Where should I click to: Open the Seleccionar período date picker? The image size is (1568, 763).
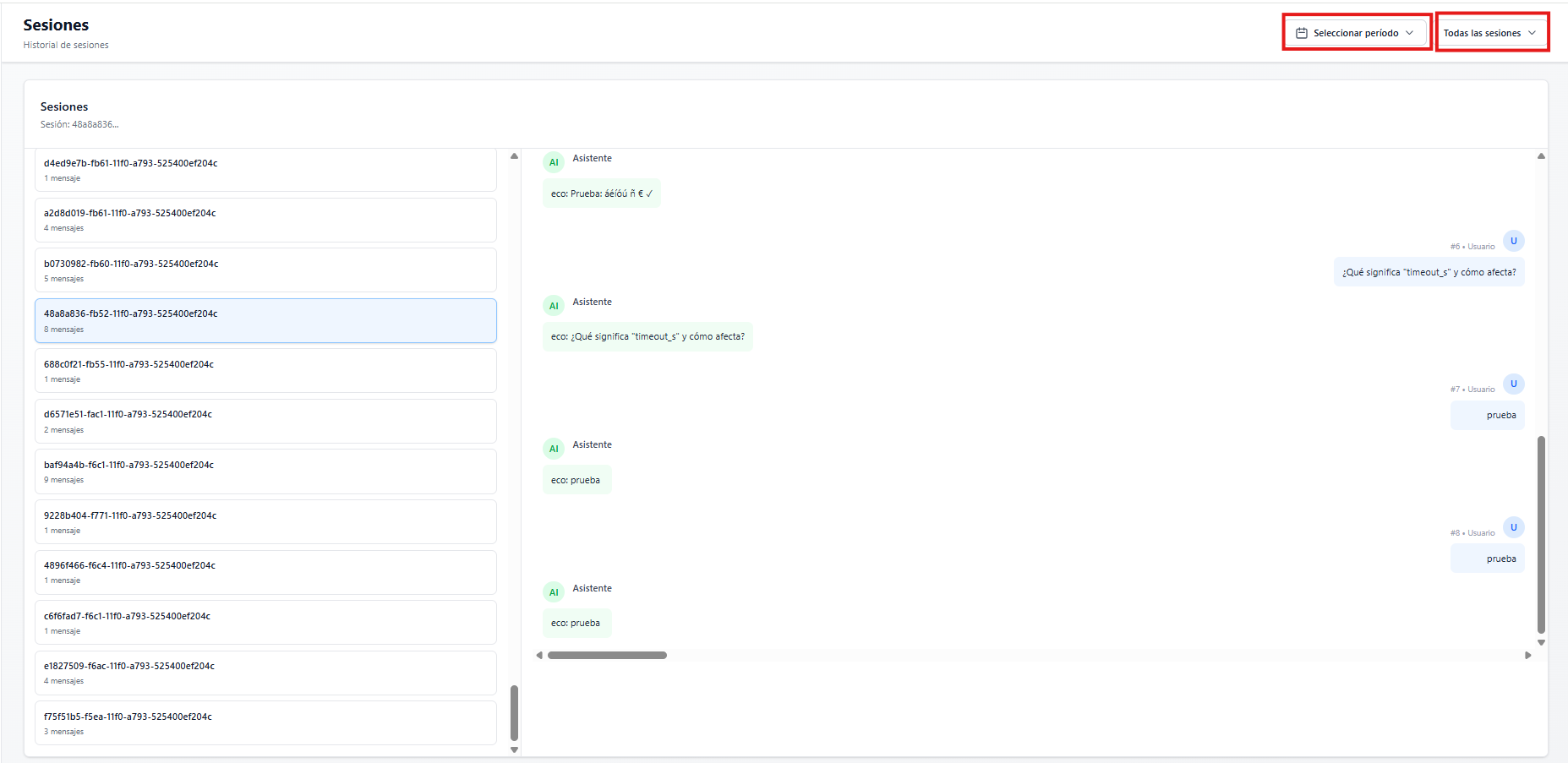coord(1355,33)
